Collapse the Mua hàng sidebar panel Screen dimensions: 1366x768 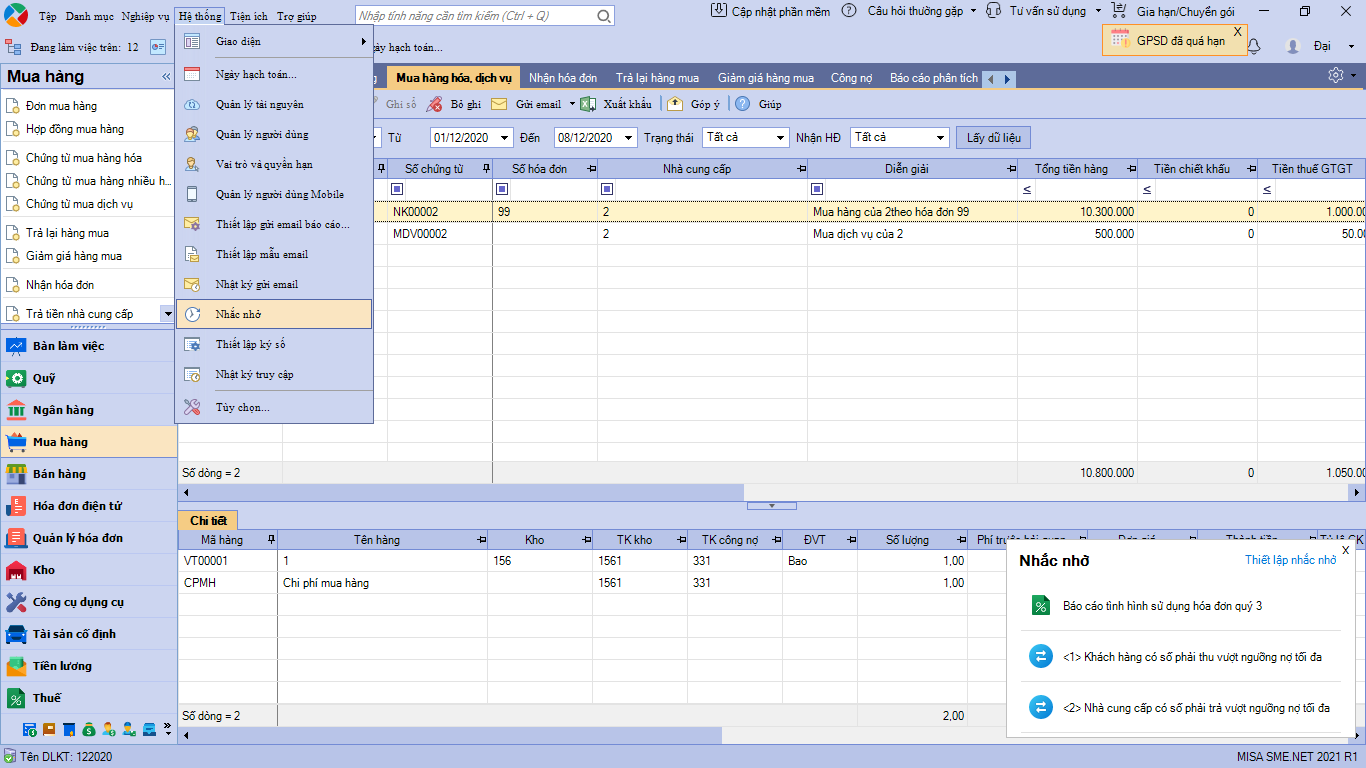166,77
